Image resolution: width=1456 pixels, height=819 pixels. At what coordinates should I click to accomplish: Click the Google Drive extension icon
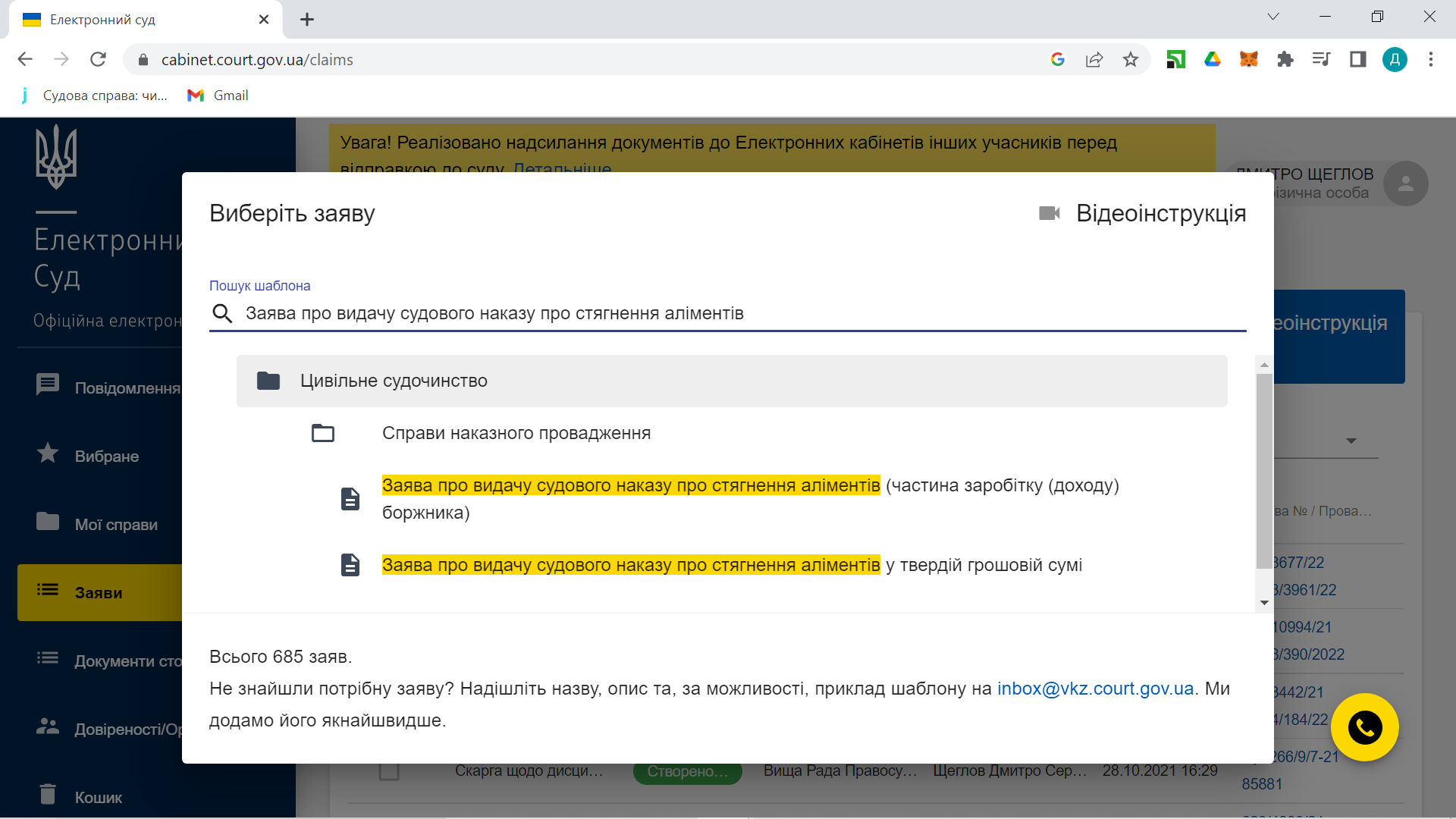(x=1212, y=59)
